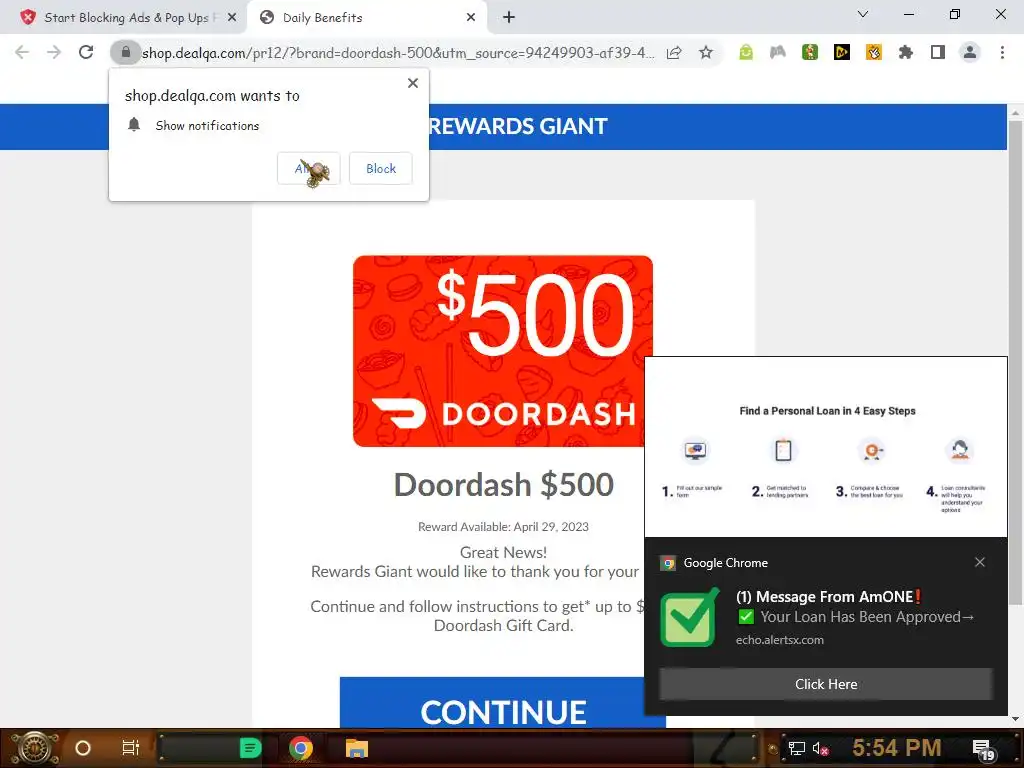Toggle the browser side panel
The height and width of the screenshot is (768, 1024).
tap(938, 52)
